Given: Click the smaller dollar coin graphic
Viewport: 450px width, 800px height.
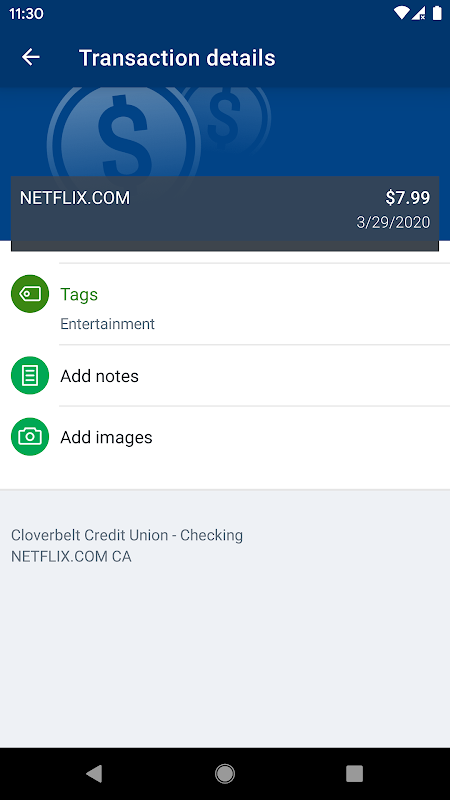Looking at the screenshot, I should (x=228, y=117).
